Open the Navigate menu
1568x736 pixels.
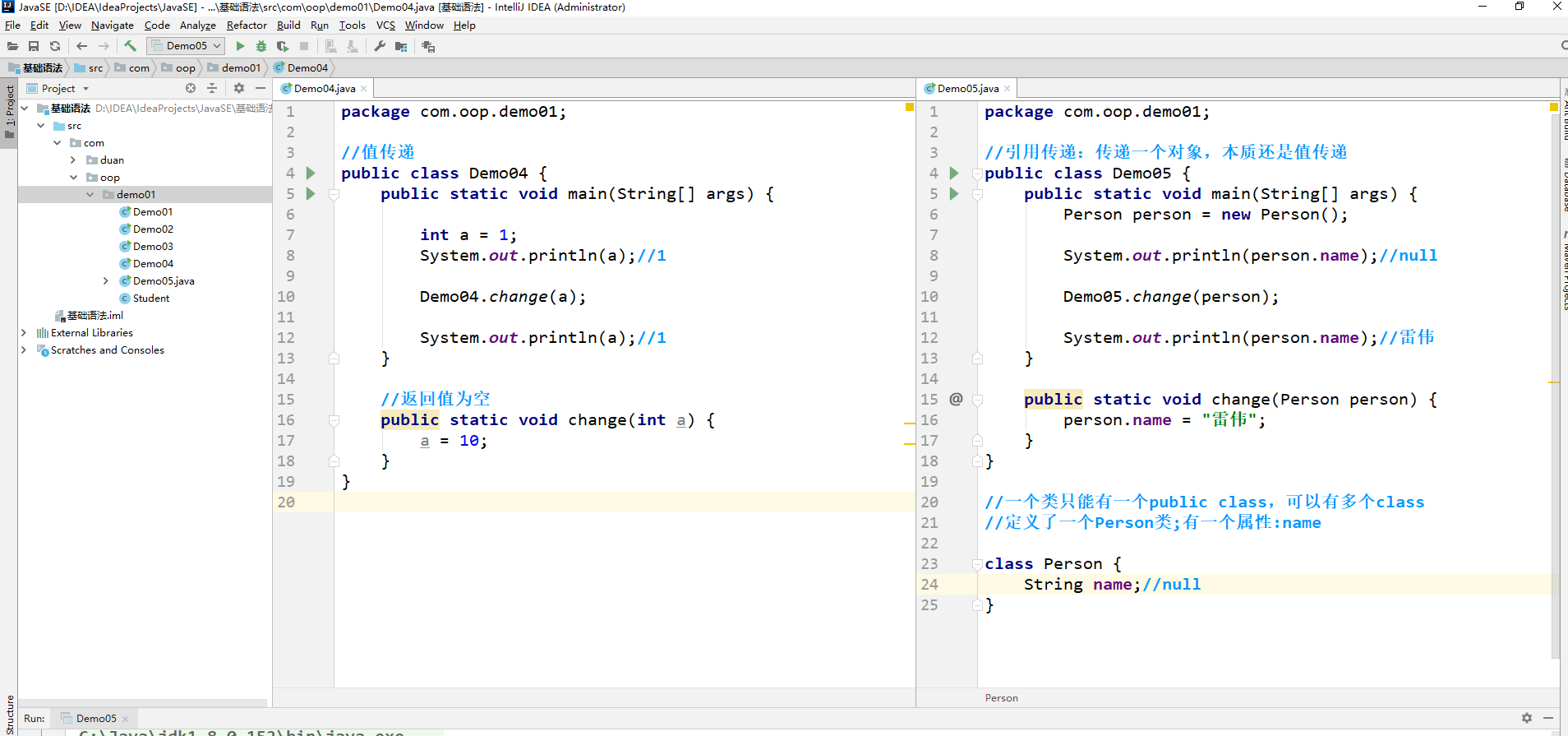point(113,25)
